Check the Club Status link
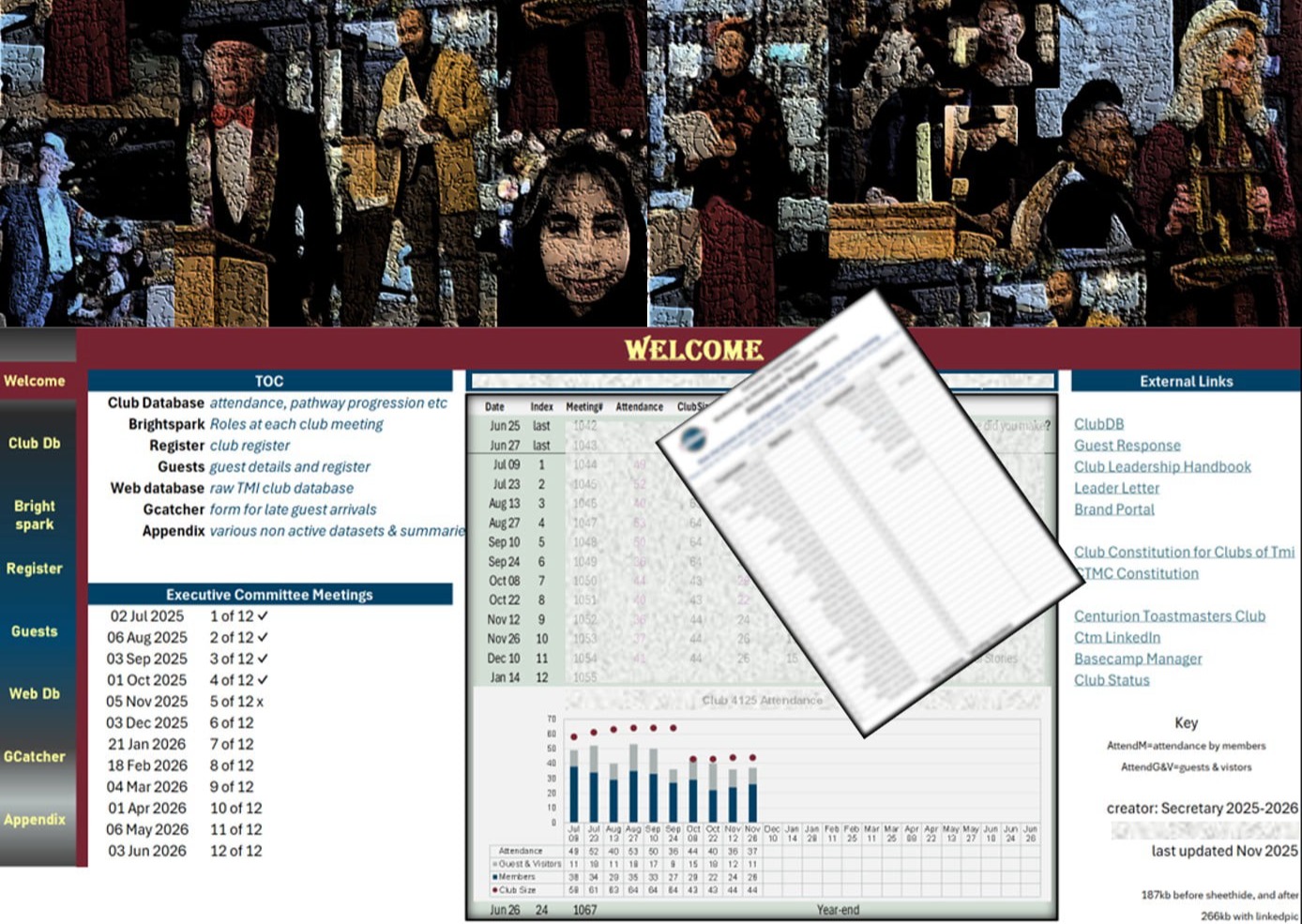The width and height of the screenshot is (1302, 924). 1112,680
